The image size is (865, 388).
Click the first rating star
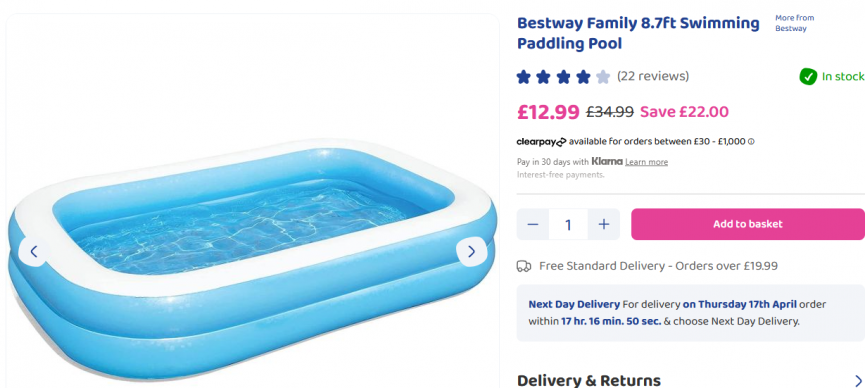[524, 77]
